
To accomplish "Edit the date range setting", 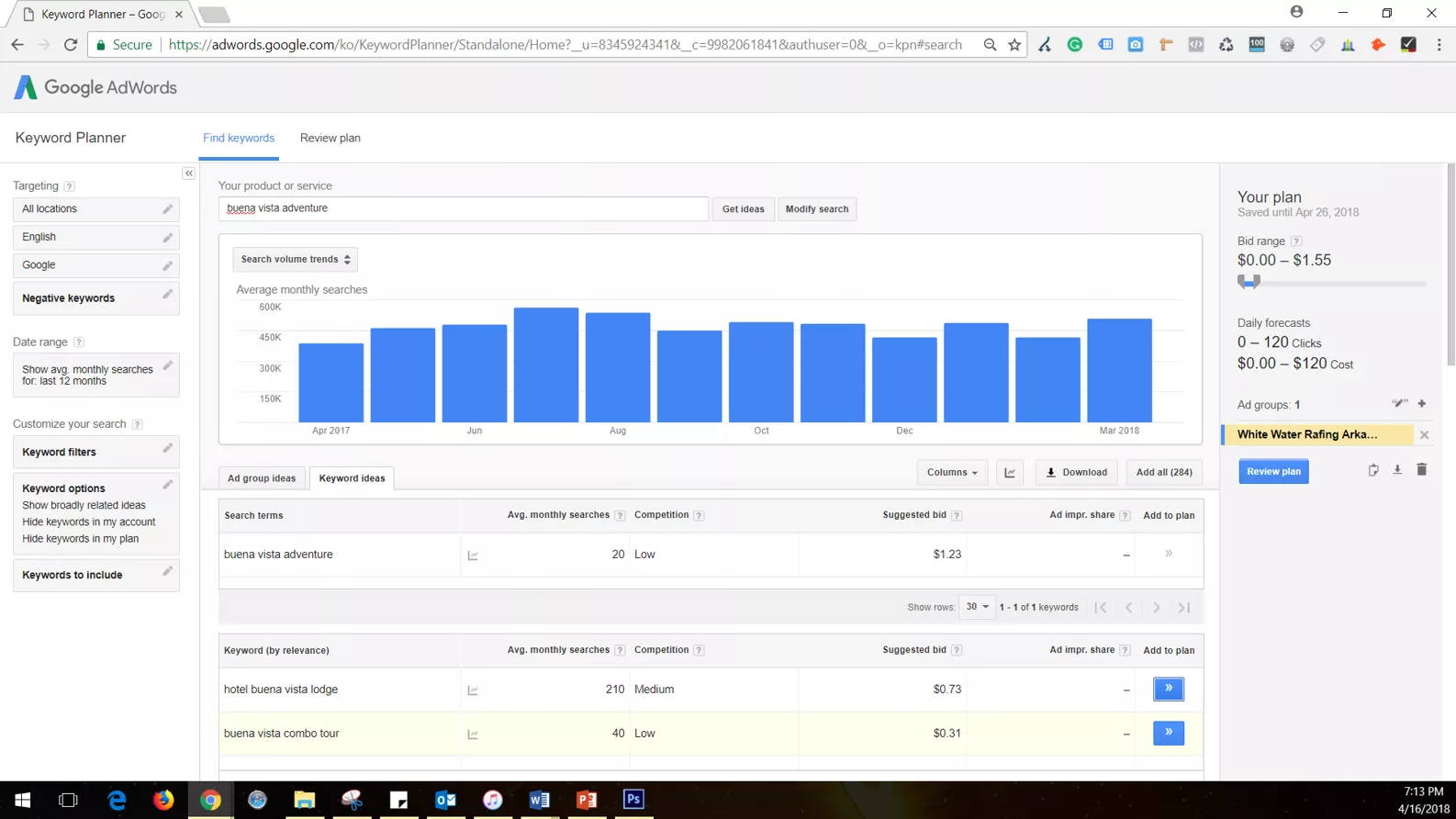I will [167, 366].
